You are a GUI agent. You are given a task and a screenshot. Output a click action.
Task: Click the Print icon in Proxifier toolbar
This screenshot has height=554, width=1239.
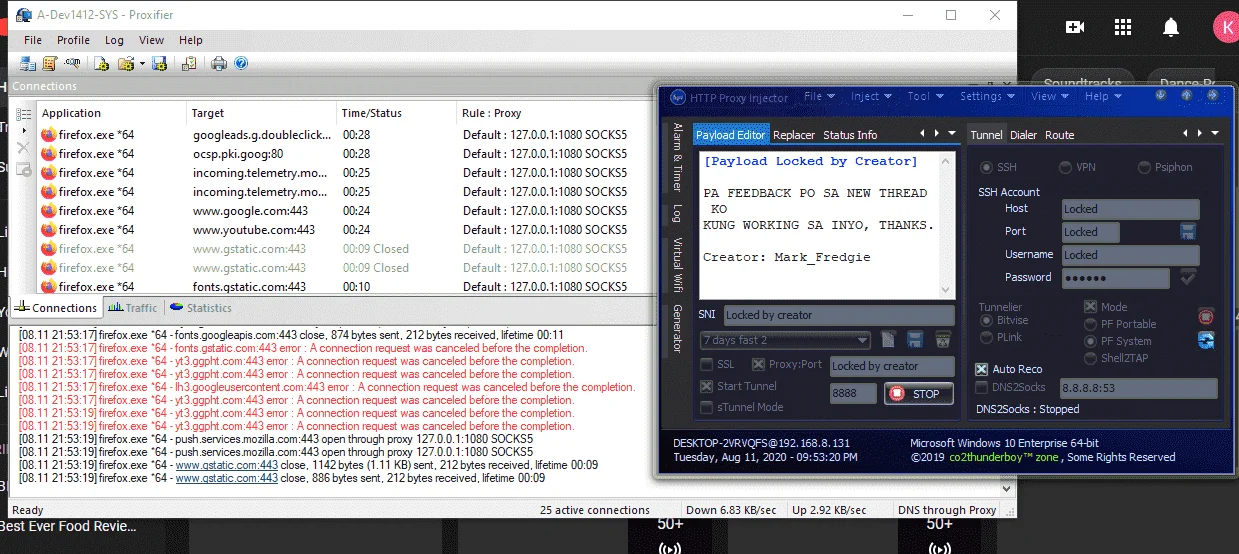[x=219, y=63]
